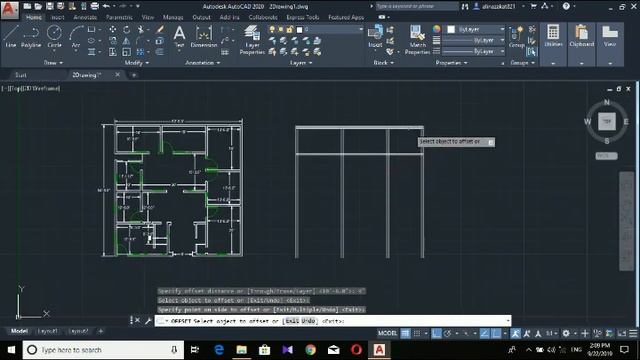640x360 pixels.
Task: Click the layer color swatch in Layers panel
Action: pos(299,29)
